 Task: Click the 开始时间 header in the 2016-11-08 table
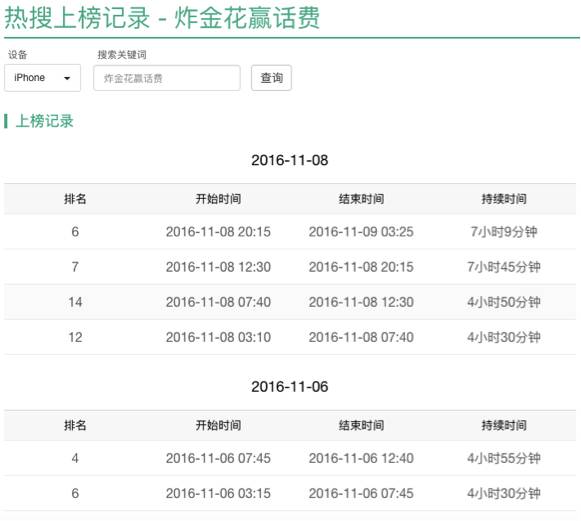218,199
